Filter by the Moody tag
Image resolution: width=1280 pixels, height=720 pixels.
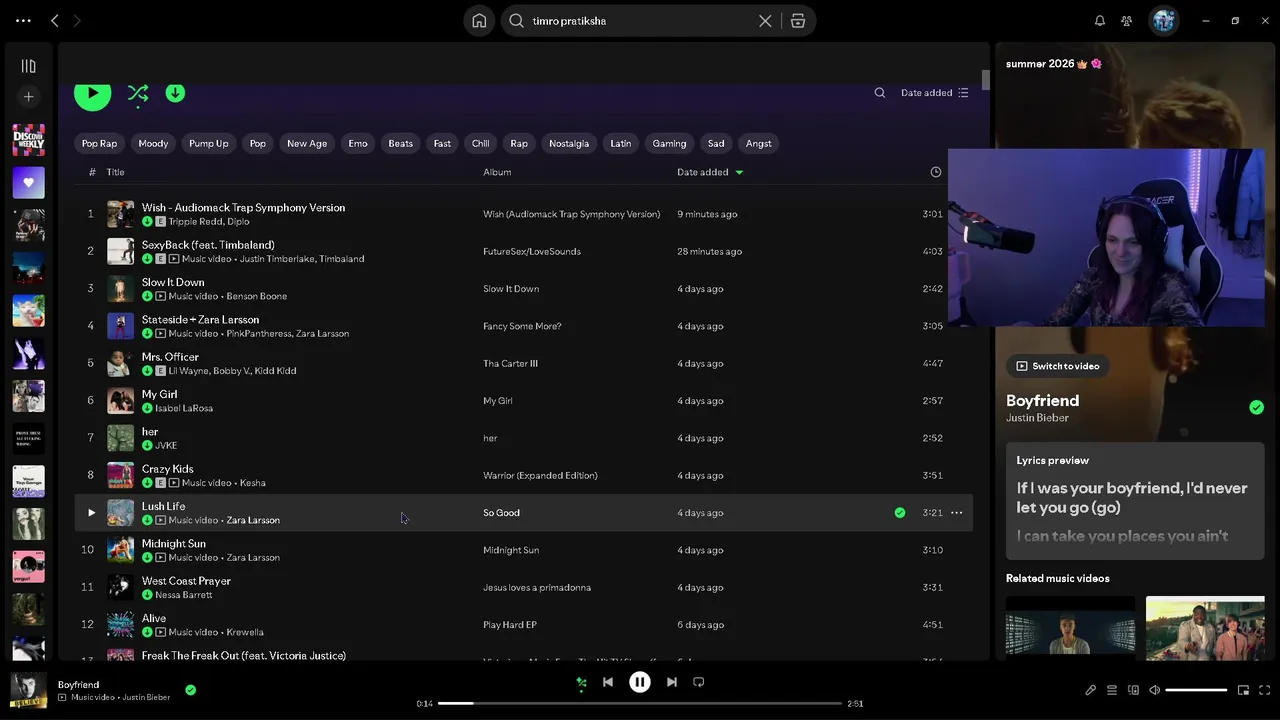pos(153,143)
